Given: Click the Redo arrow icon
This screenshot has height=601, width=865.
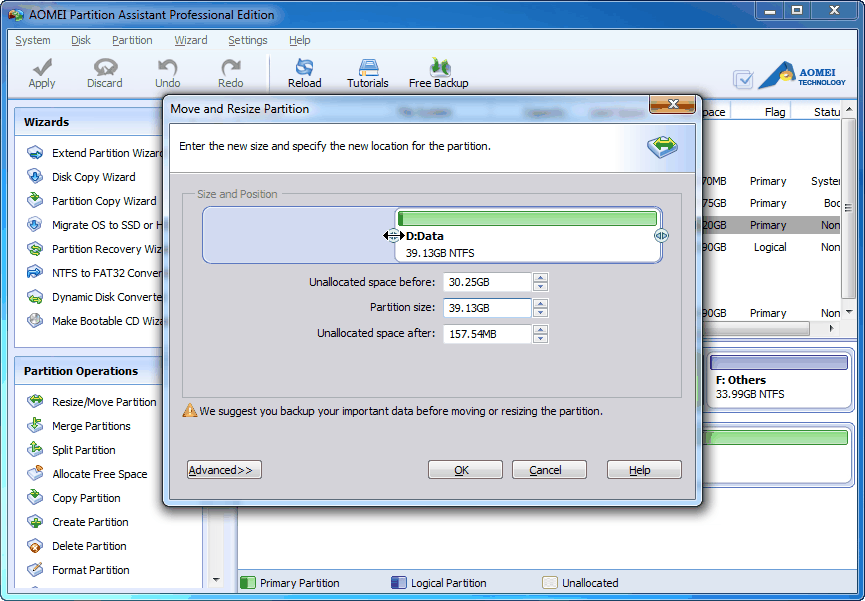Looking at the screenshot, I should tap(231, 67).
